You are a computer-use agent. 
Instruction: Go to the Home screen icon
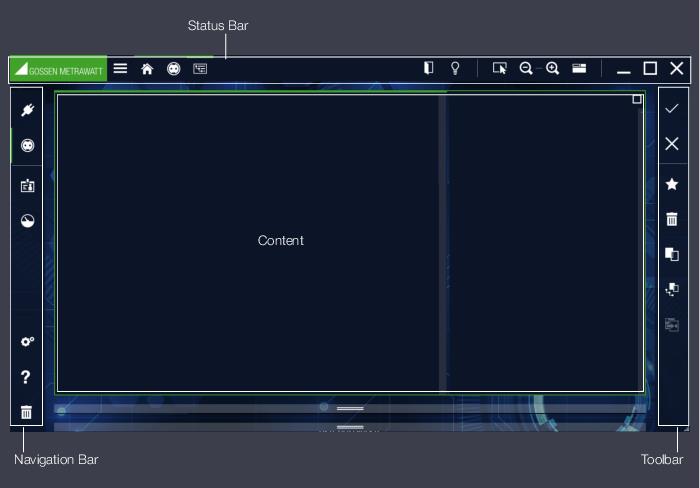(147, 69)
